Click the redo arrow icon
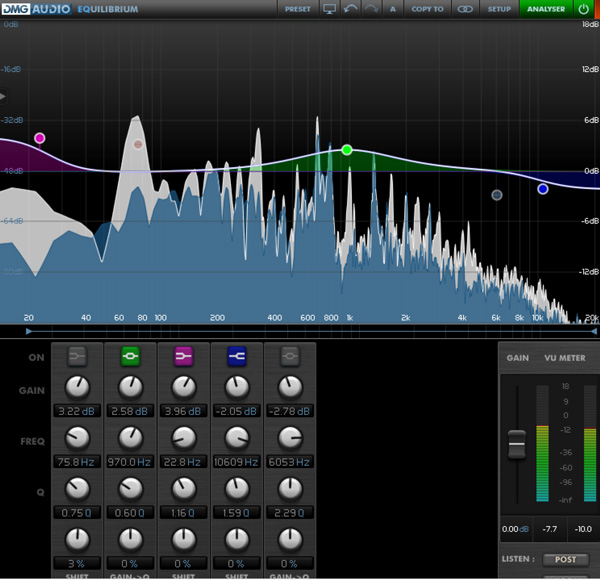The height and width of the screenshot is (580, 600). pyautogui.click(x=371, y=9)
